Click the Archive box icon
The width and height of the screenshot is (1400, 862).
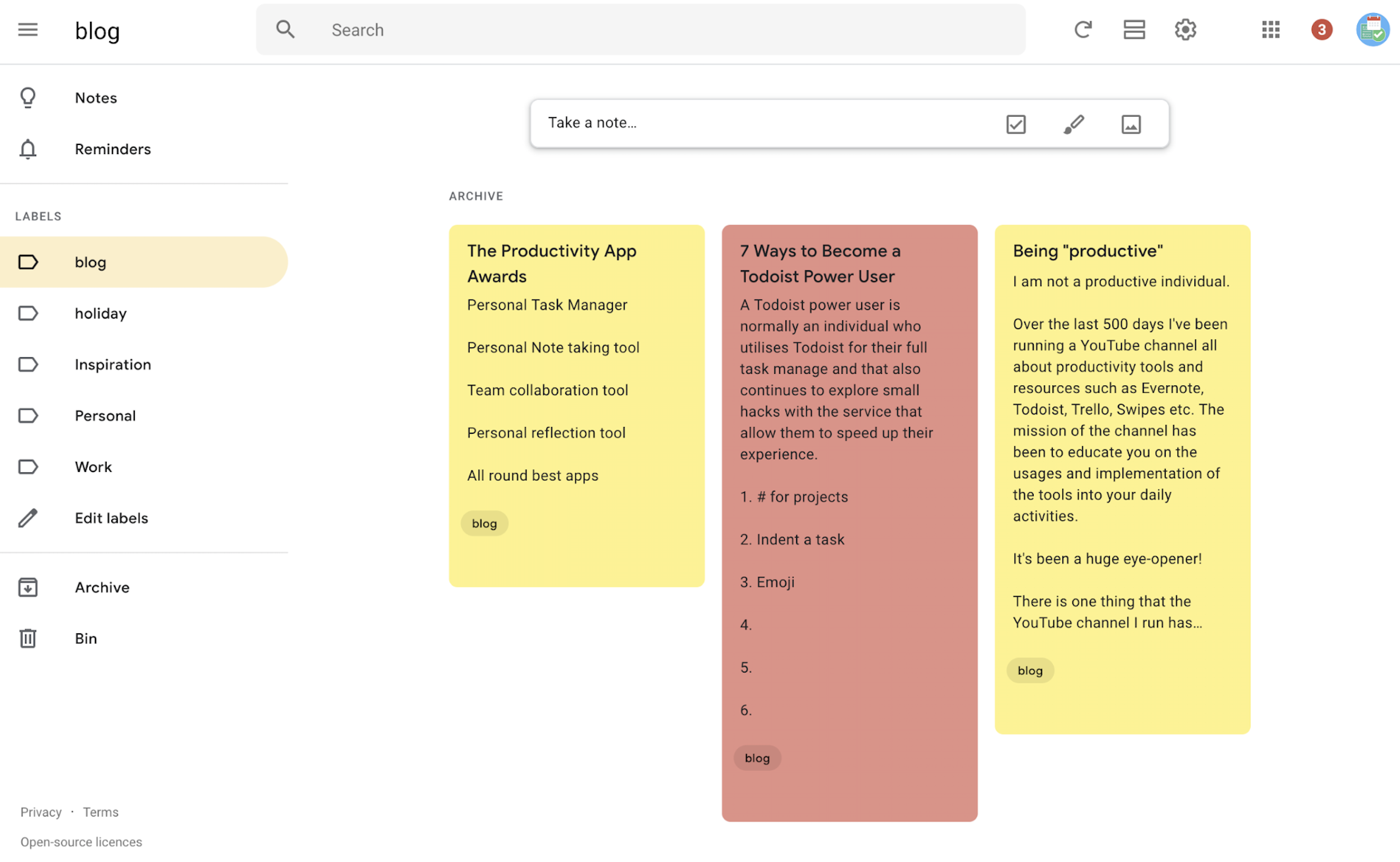pyautogui.click(x=27, y=587)
